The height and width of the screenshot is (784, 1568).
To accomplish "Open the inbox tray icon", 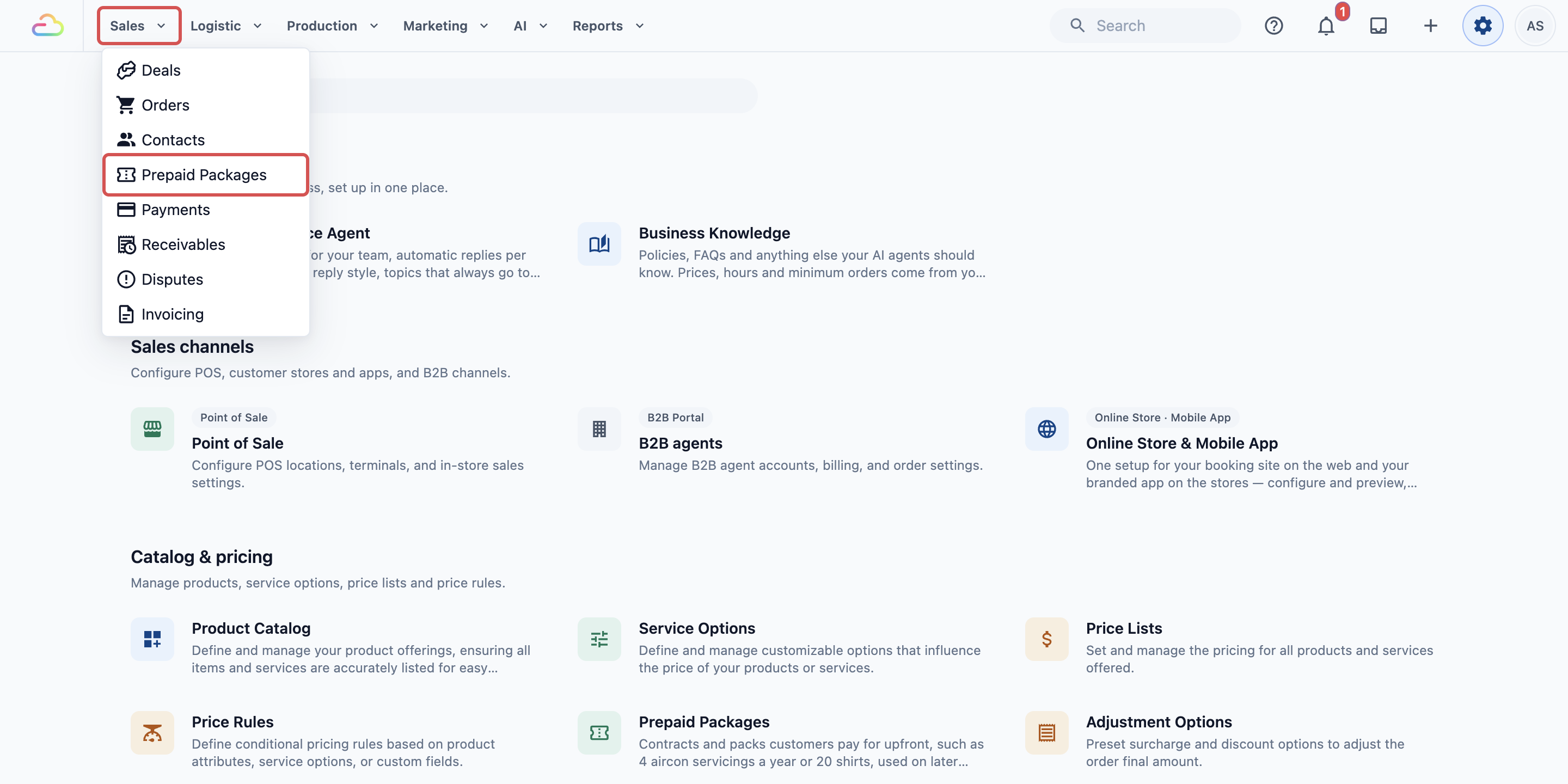I will click(1378, 26).
